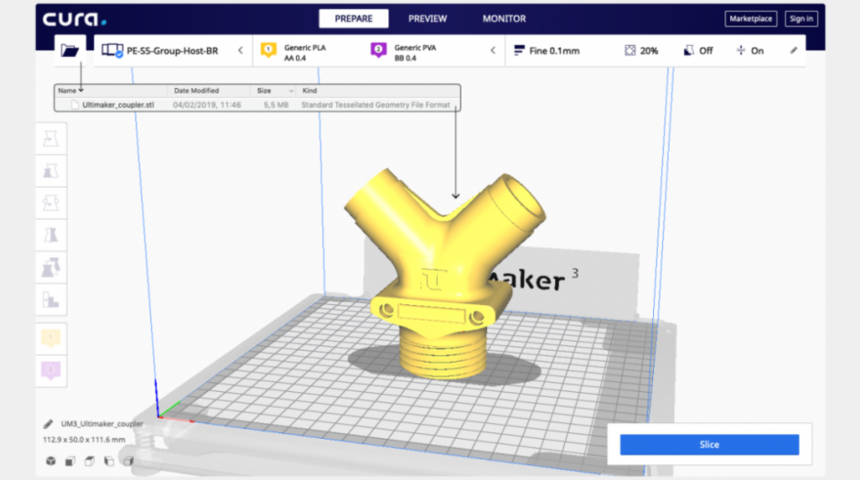860x480 pixels.
Task: Open file with the folder icon
Action: tap(70, 50)
